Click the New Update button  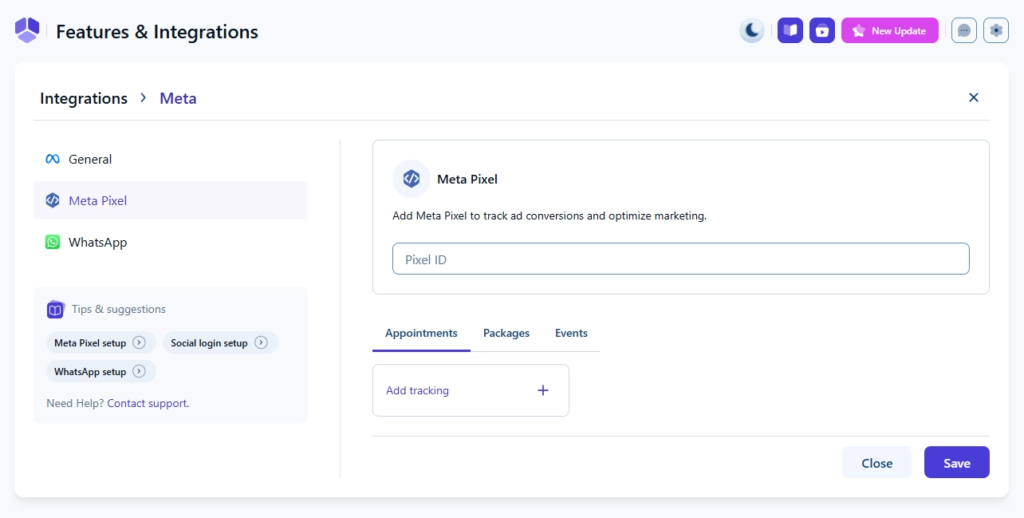click(x=889, y=31)
